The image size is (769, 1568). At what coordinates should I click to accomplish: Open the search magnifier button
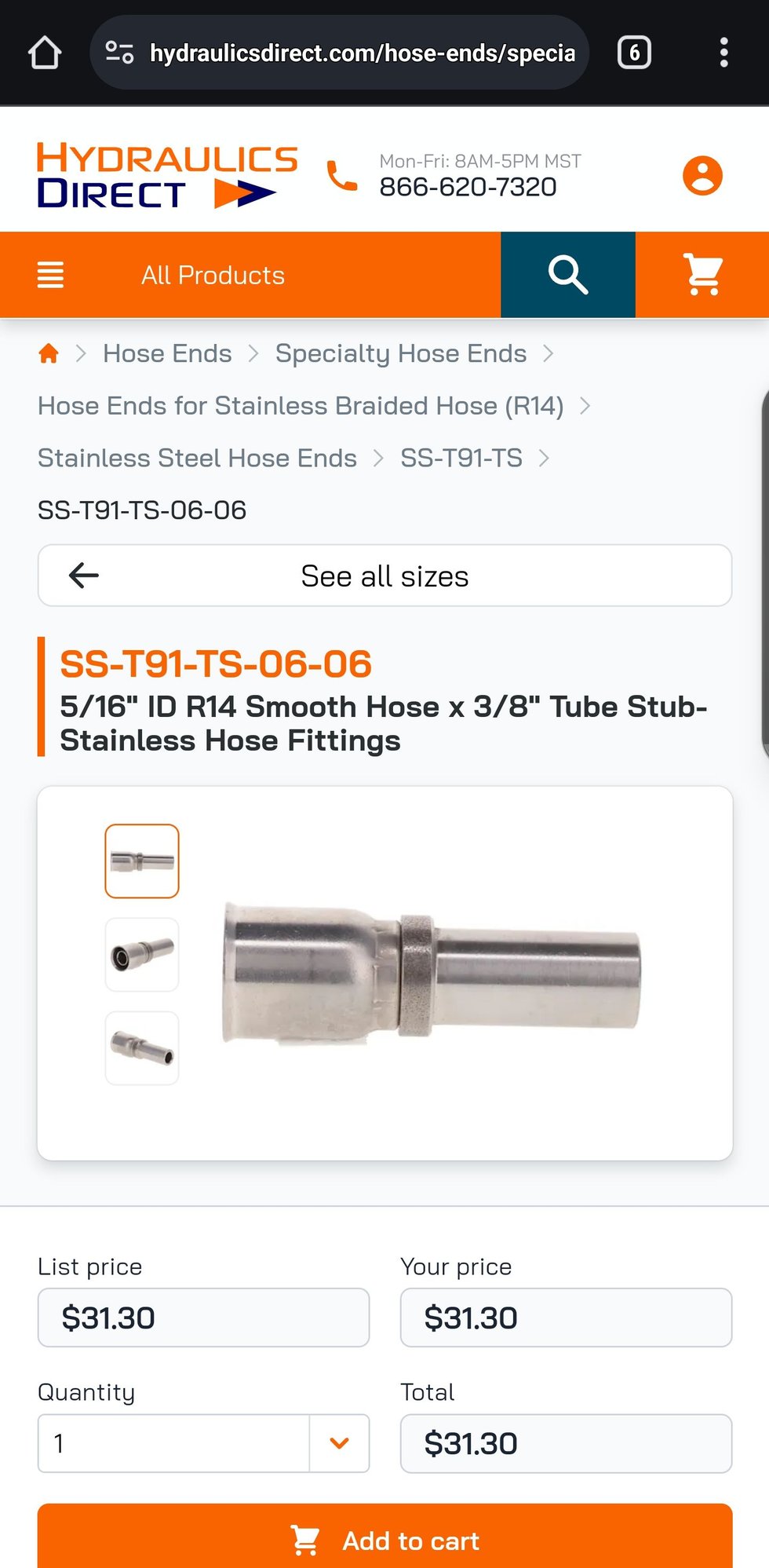[x=568, y=275]
